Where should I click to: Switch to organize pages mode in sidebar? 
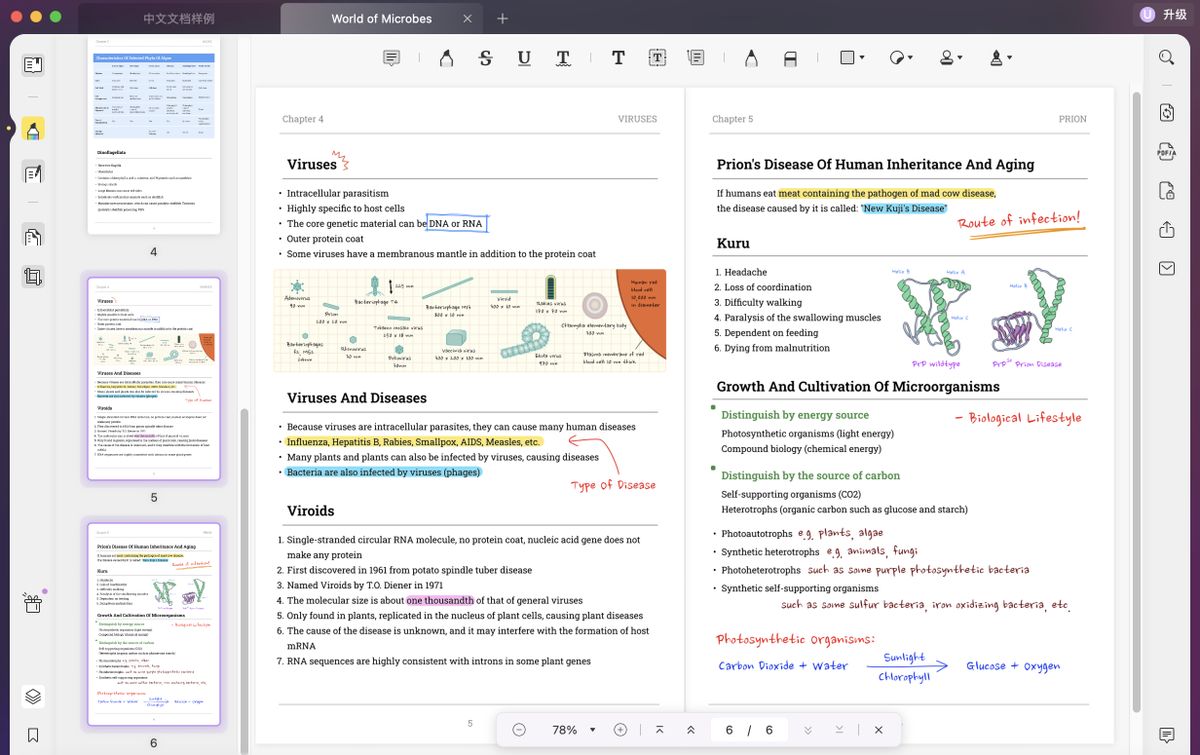(x=33, y=237)
